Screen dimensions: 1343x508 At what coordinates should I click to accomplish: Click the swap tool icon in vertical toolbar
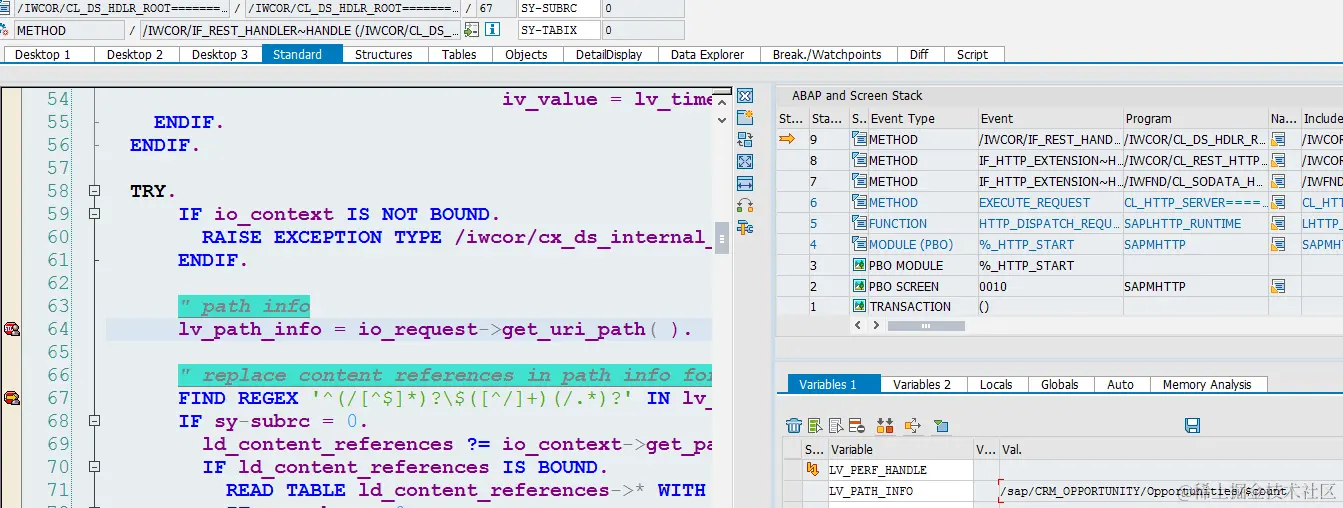tap(744, 140)
